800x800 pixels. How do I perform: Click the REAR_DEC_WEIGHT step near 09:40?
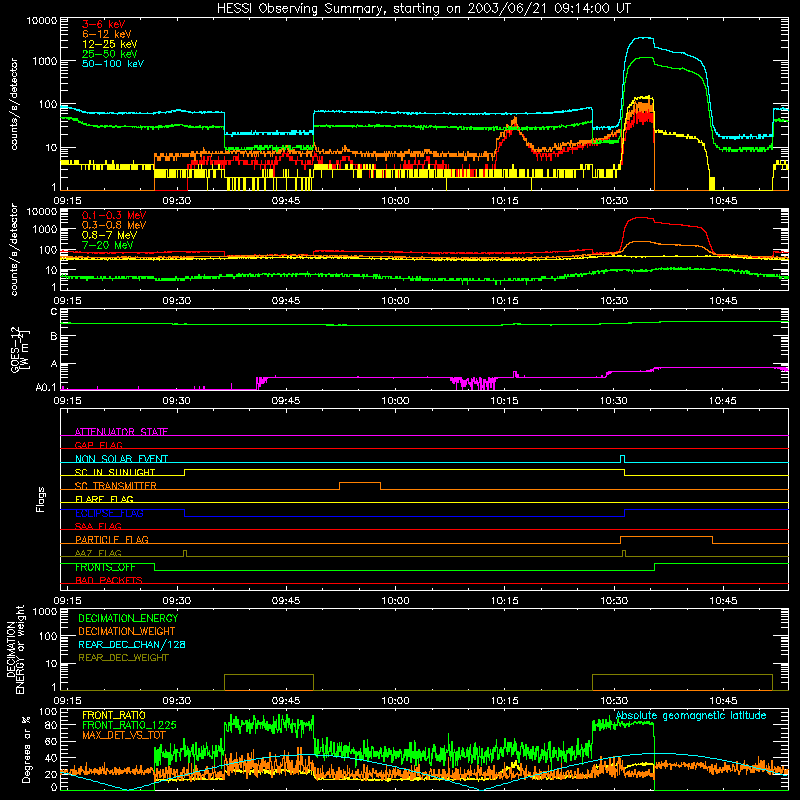tap(269, 675)
